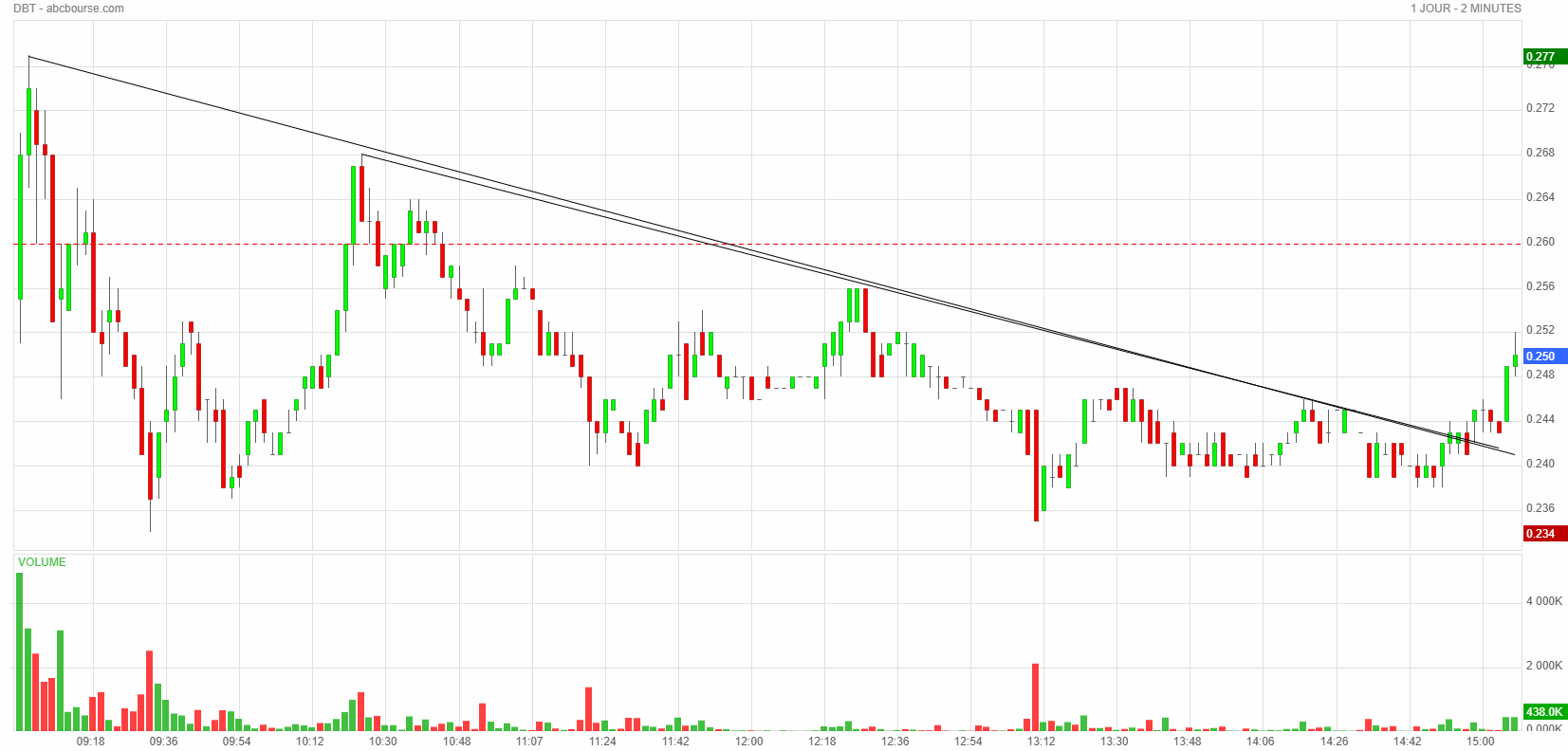The height and width of the screenshot is (751, 1568).
Task: Click the tall red volume spike near 13:12
Action: click(1036, 697)
